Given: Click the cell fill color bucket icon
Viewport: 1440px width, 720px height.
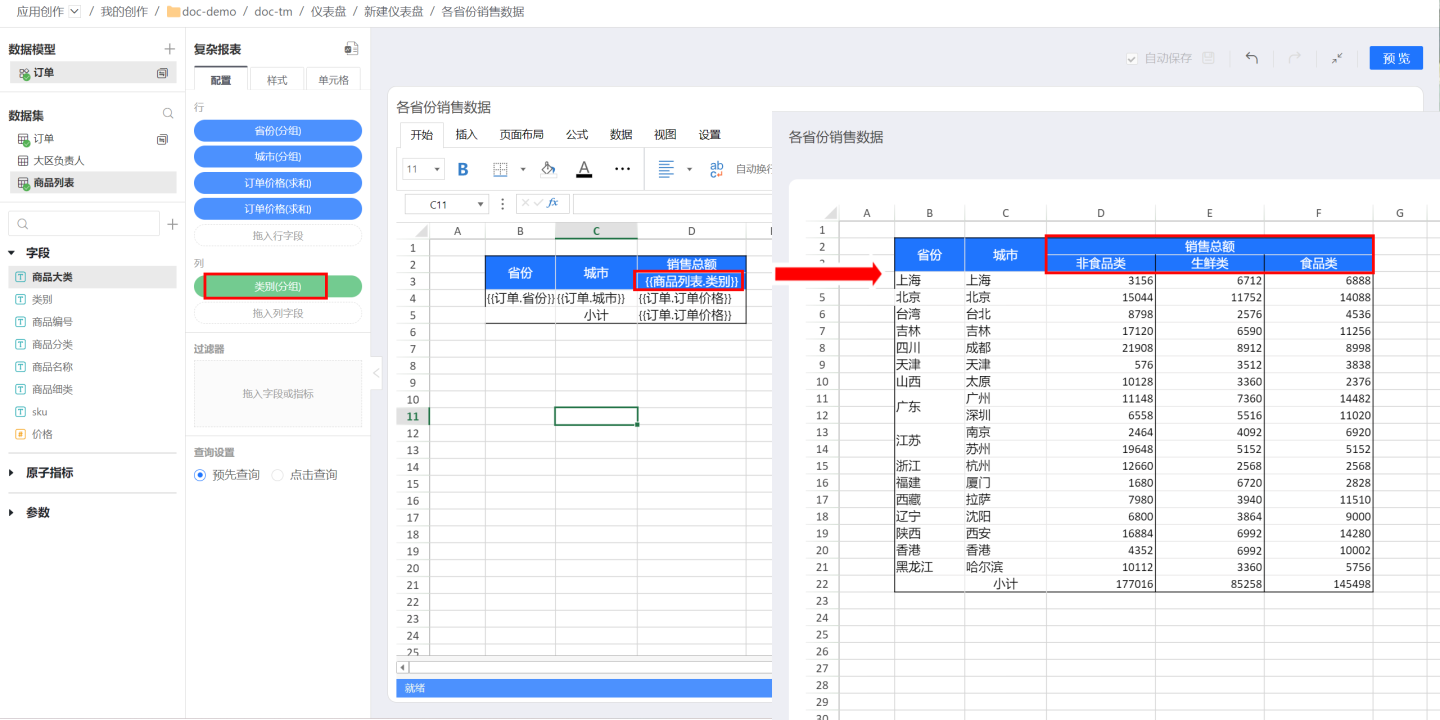Looking at the screenshot, I should (x=548, y=169).
